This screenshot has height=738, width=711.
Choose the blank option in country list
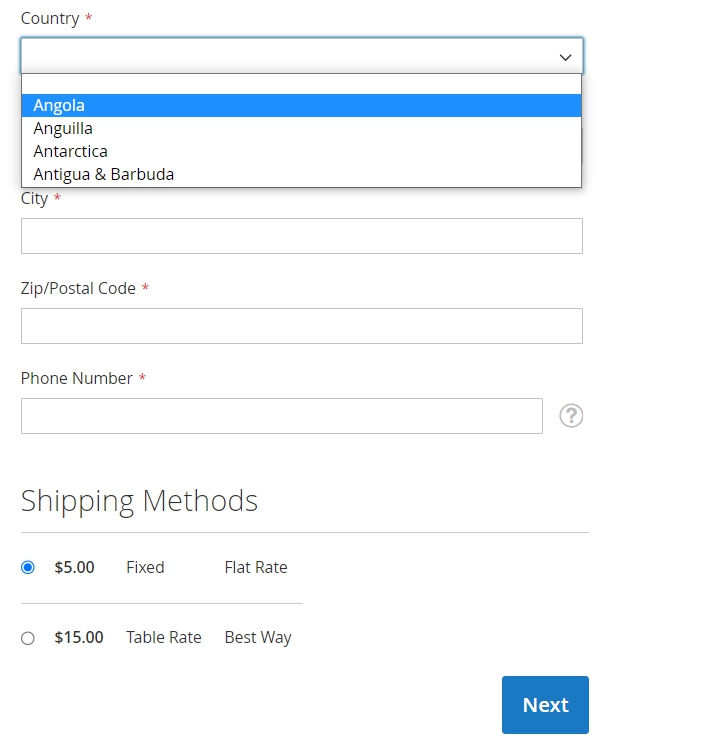pos(302,84)
